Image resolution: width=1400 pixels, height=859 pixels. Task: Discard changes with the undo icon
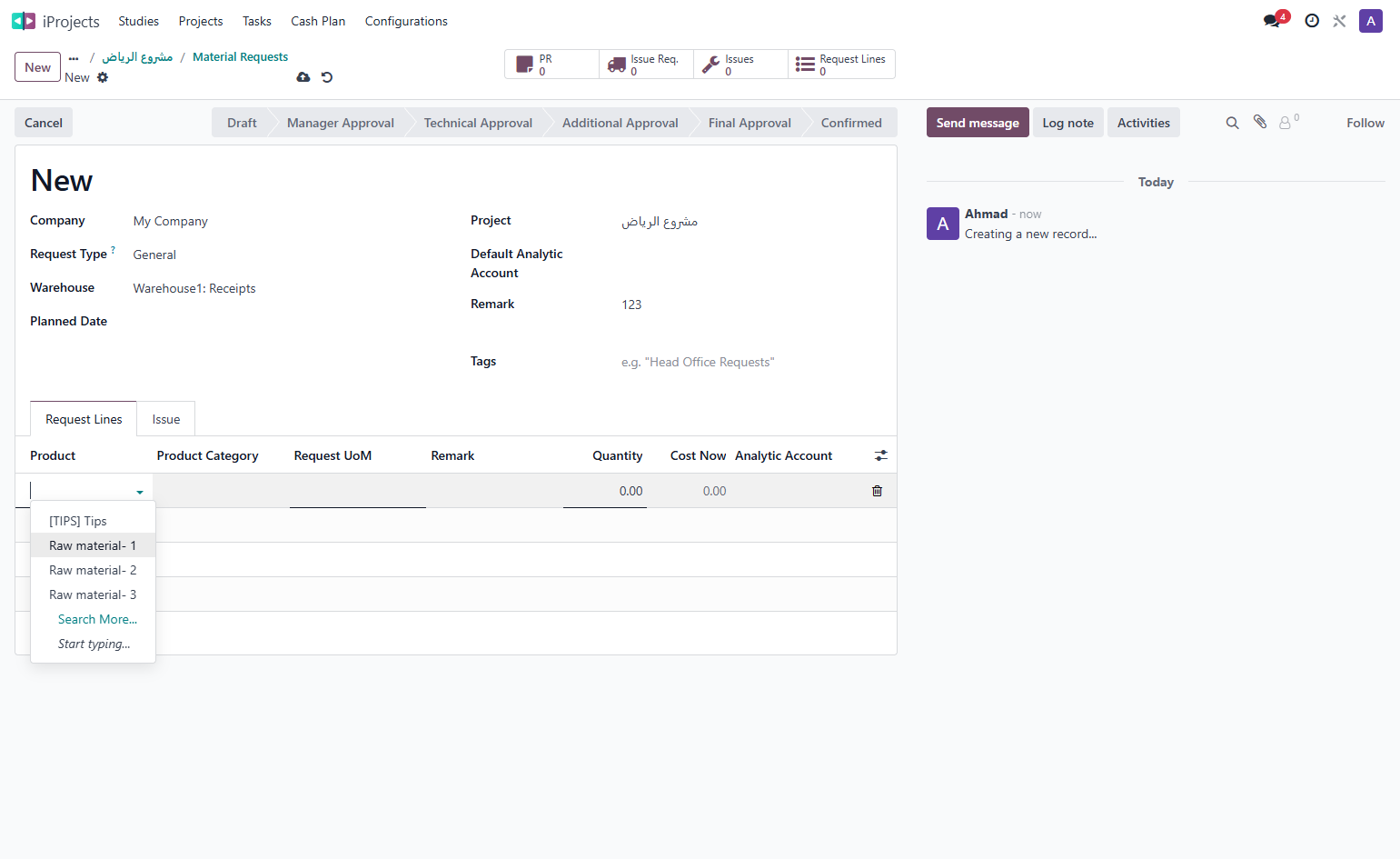[327, 77]
